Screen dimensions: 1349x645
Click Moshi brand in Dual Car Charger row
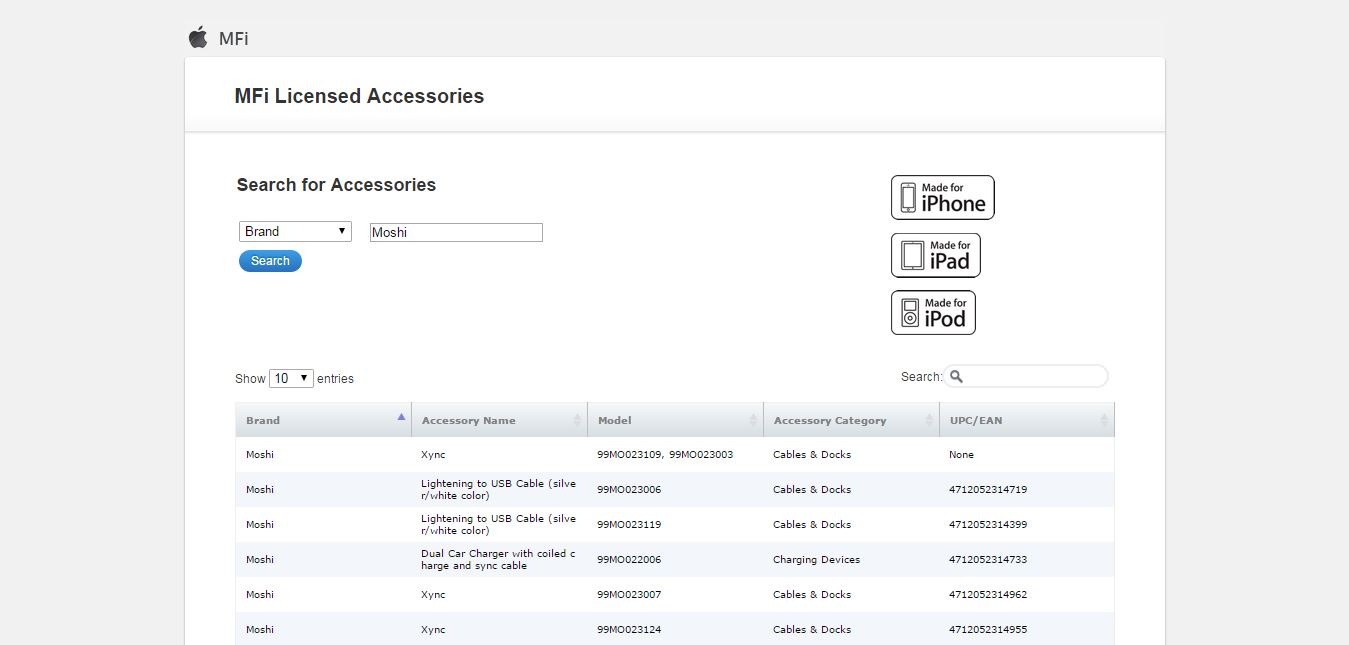click(260, 560)
